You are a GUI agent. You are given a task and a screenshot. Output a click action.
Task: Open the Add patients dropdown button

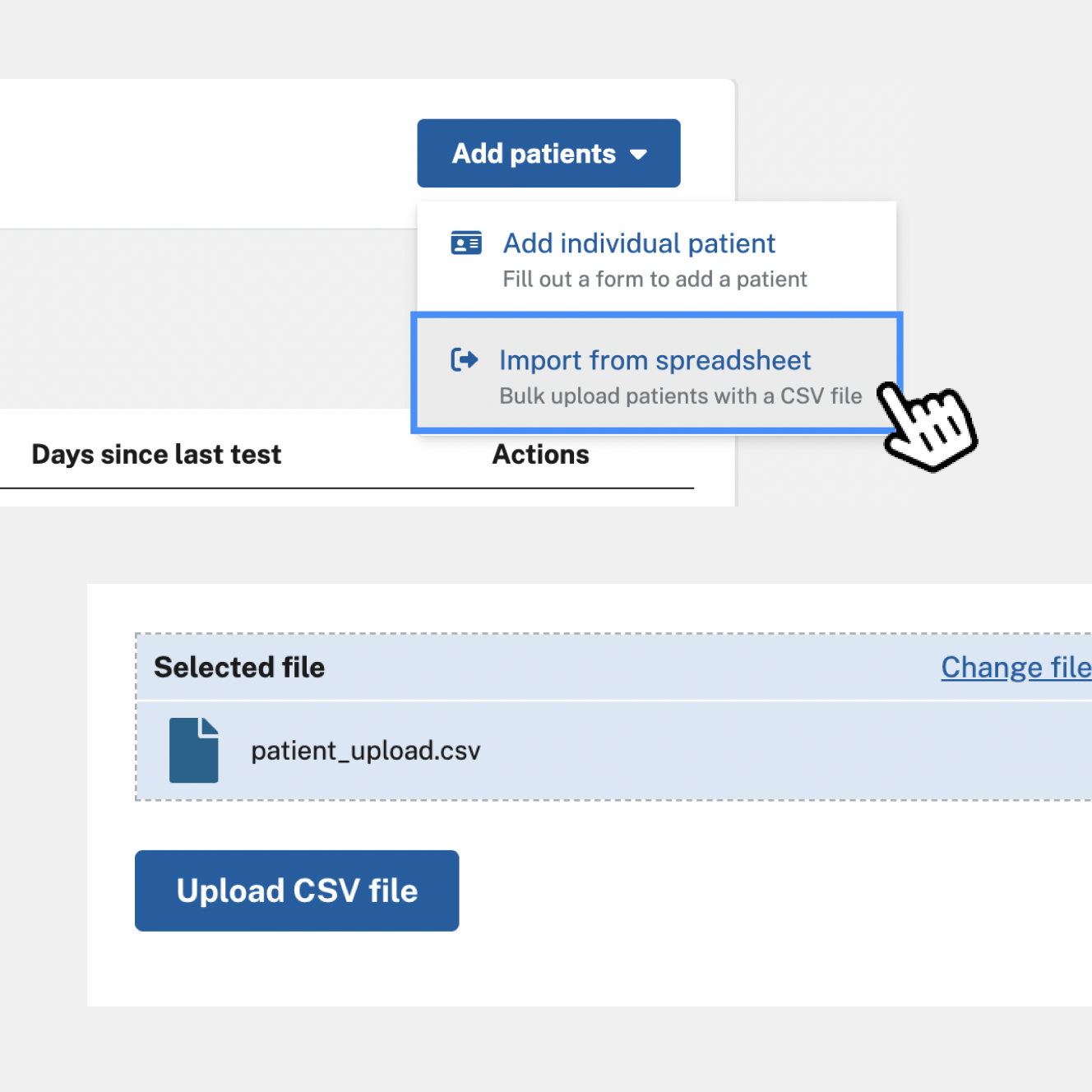click(x=534, y=154)
